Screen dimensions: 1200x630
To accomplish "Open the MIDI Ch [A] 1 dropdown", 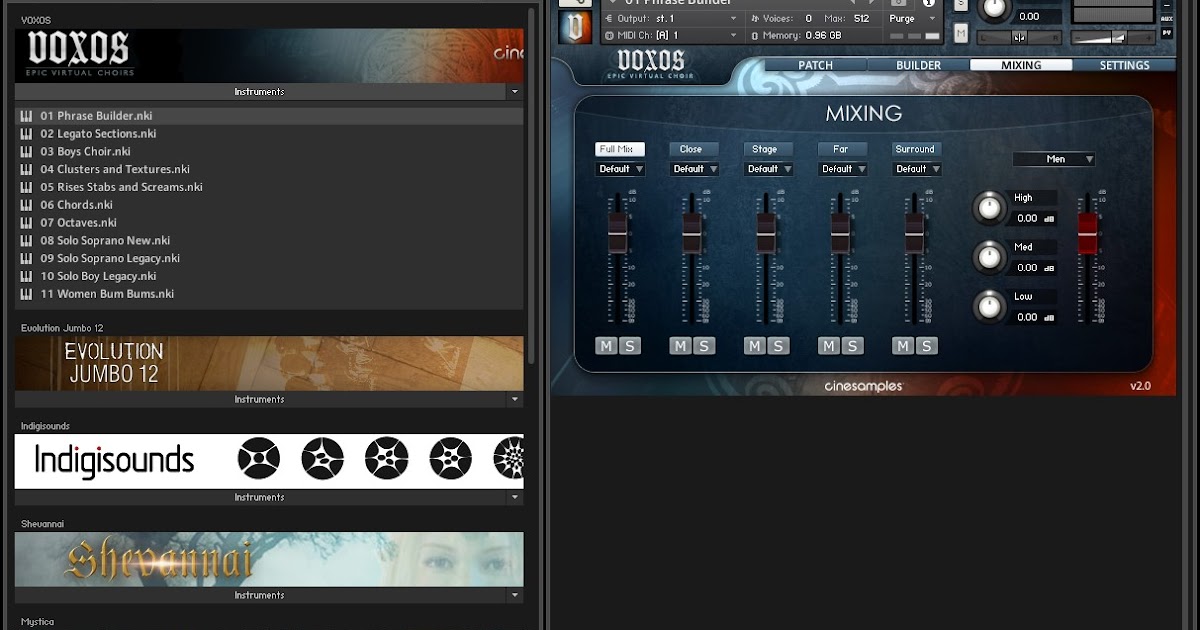I will click(x=673, y=35).
